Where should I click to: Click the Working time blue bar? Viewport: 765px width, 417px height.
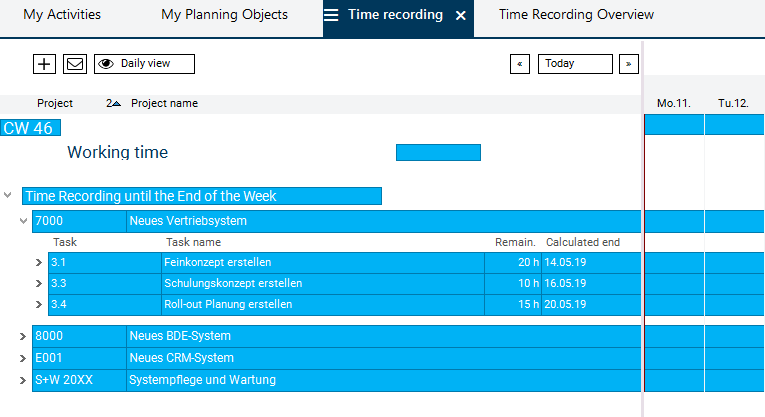click(438, 153)
